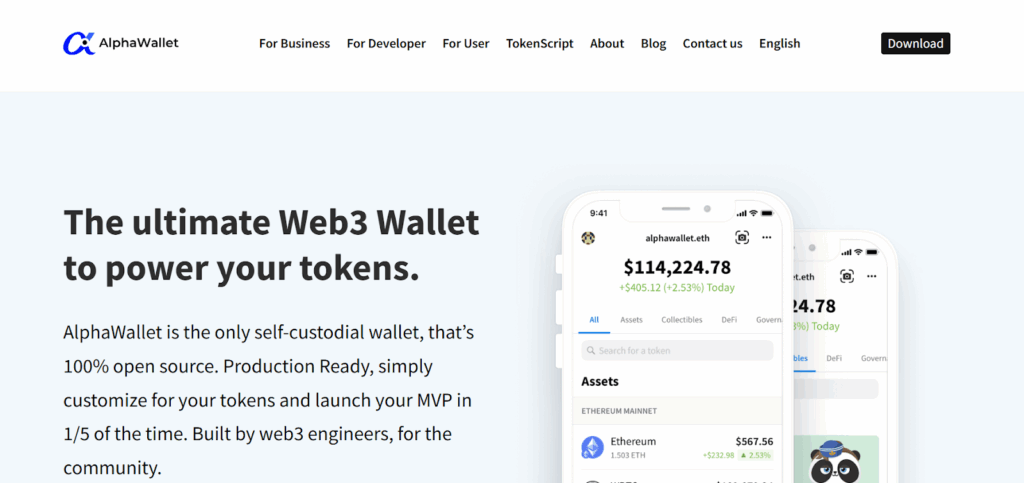The width and height of the screenshot is (1024, 483).
Task: Select the Collectibles tab in wallet
Action: (681, 320)
